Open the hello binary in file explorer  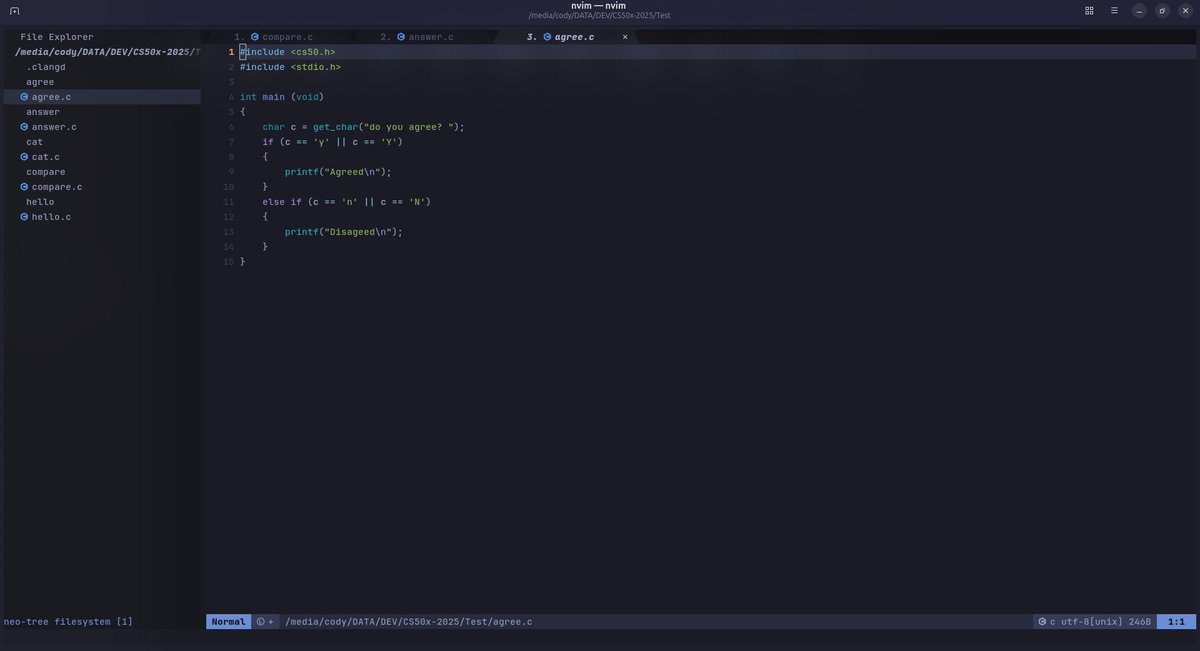click(x=40, y=202)
